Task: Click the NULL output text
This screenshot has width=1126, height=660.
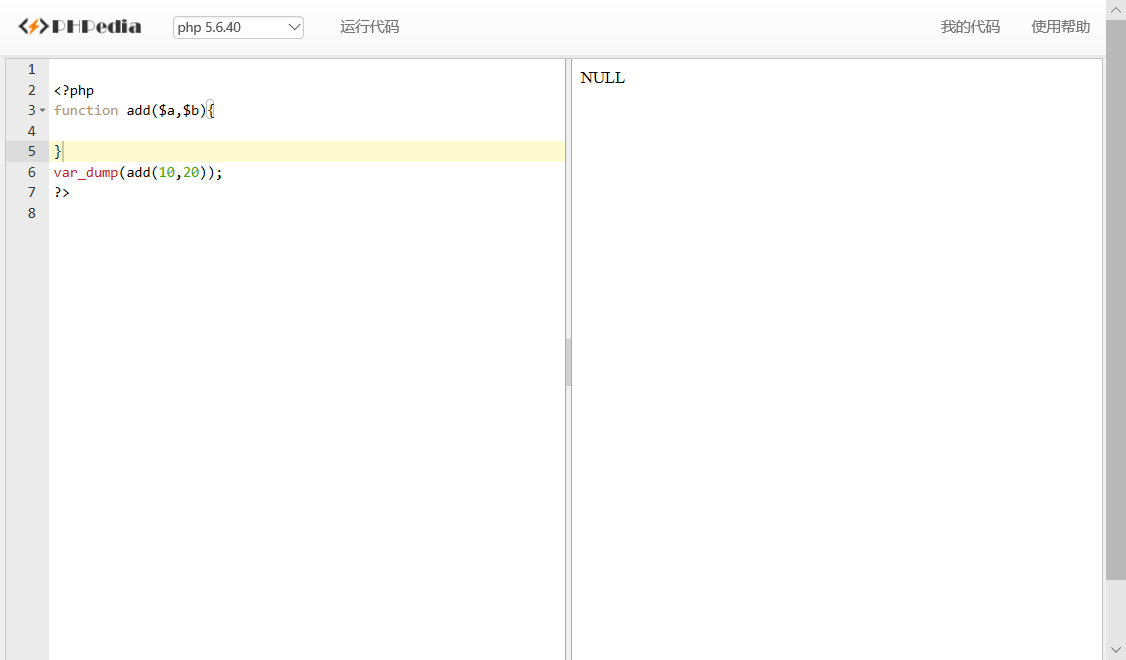Action: click(x=602, y=78)
